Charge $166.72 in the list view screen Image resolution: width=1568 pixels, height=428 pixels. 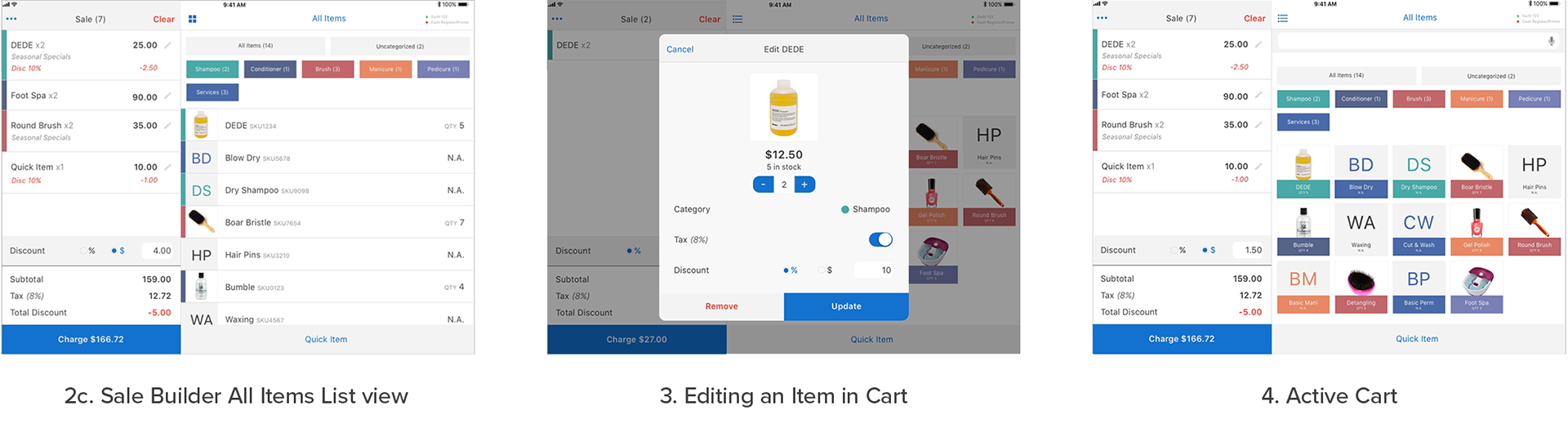(x=91, y=339)
